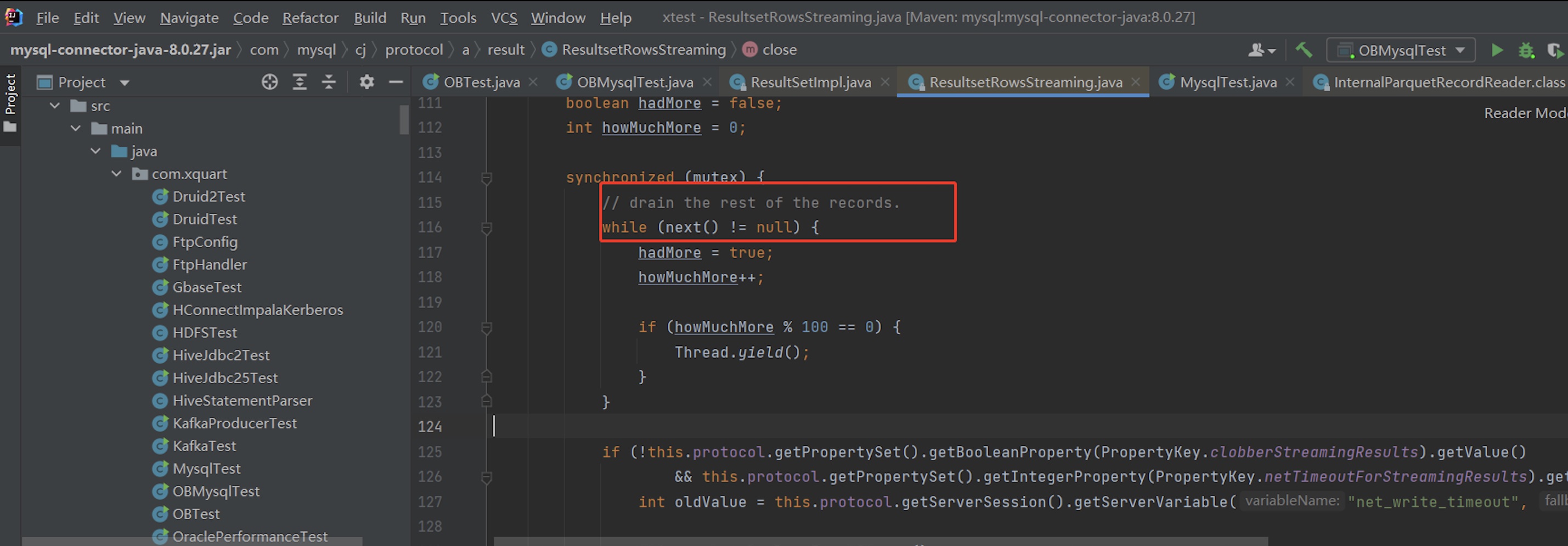This screenshot has height=546, width=1568.
Task: Click the Select Opened File target icon
Action: point(269,82)
